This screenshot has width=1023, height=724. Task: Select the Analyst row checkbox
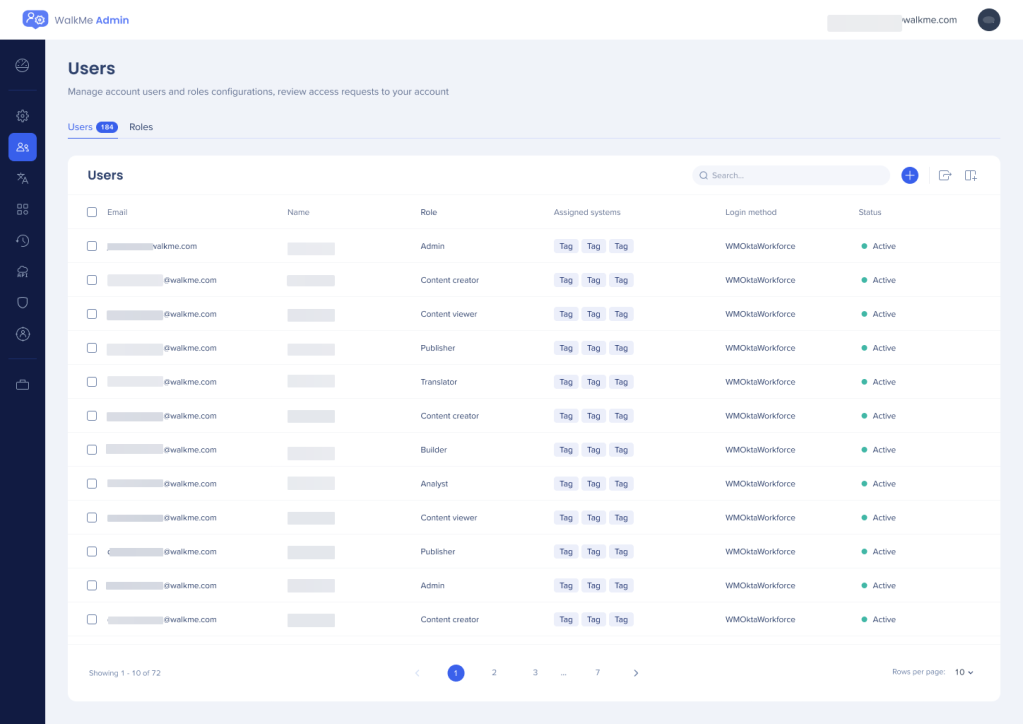[92, 484]
